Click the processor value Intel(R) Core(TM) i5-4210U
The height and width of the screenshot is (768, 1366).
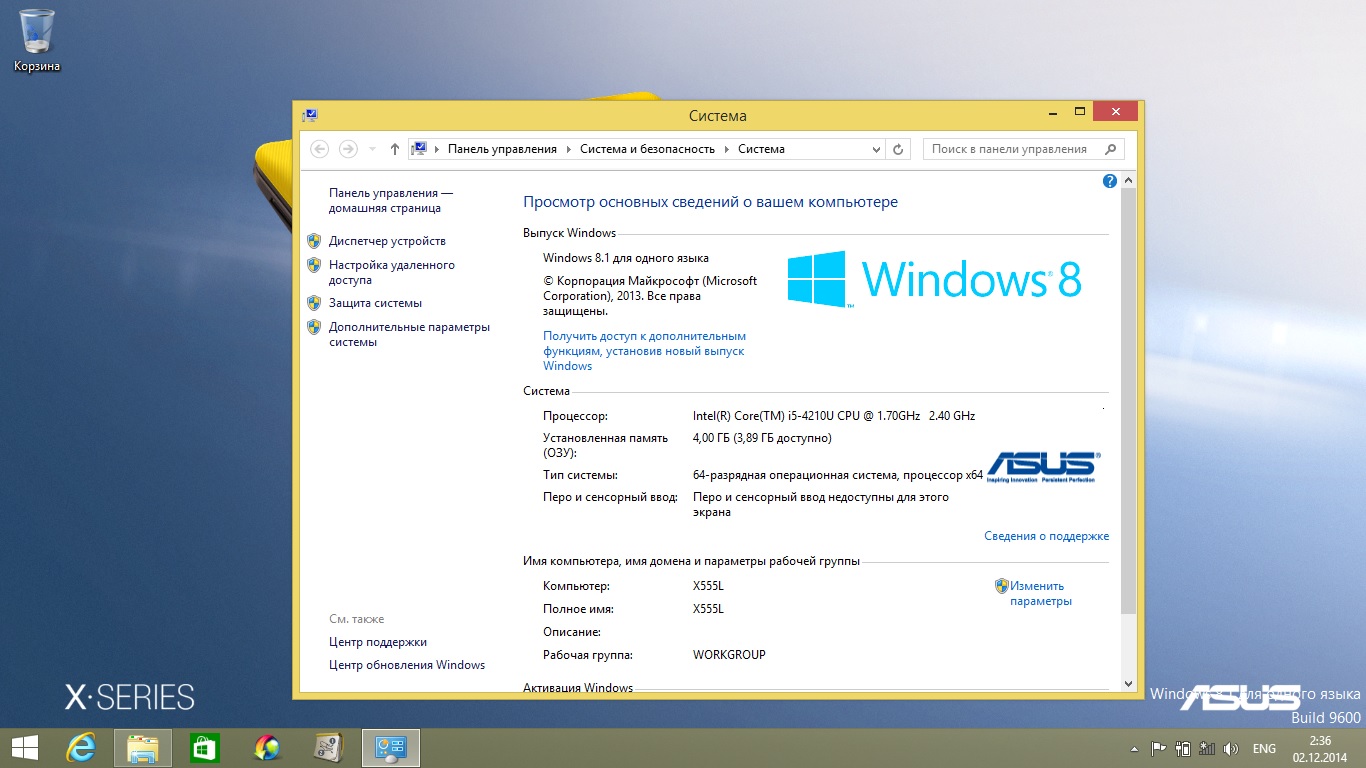coord(834,416)
